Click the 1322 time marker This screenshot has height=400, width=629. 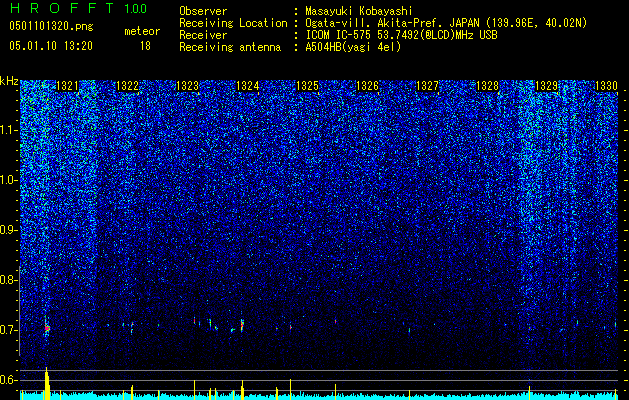(x=127, y=86)
